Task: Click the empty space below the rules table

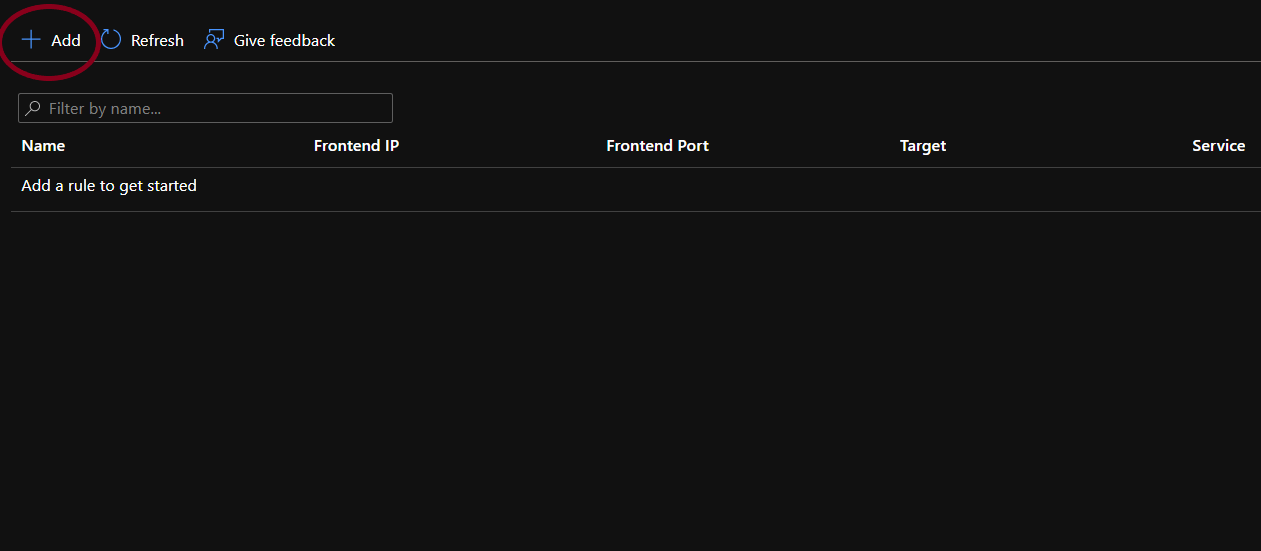Action: click(x=630, y=380)
